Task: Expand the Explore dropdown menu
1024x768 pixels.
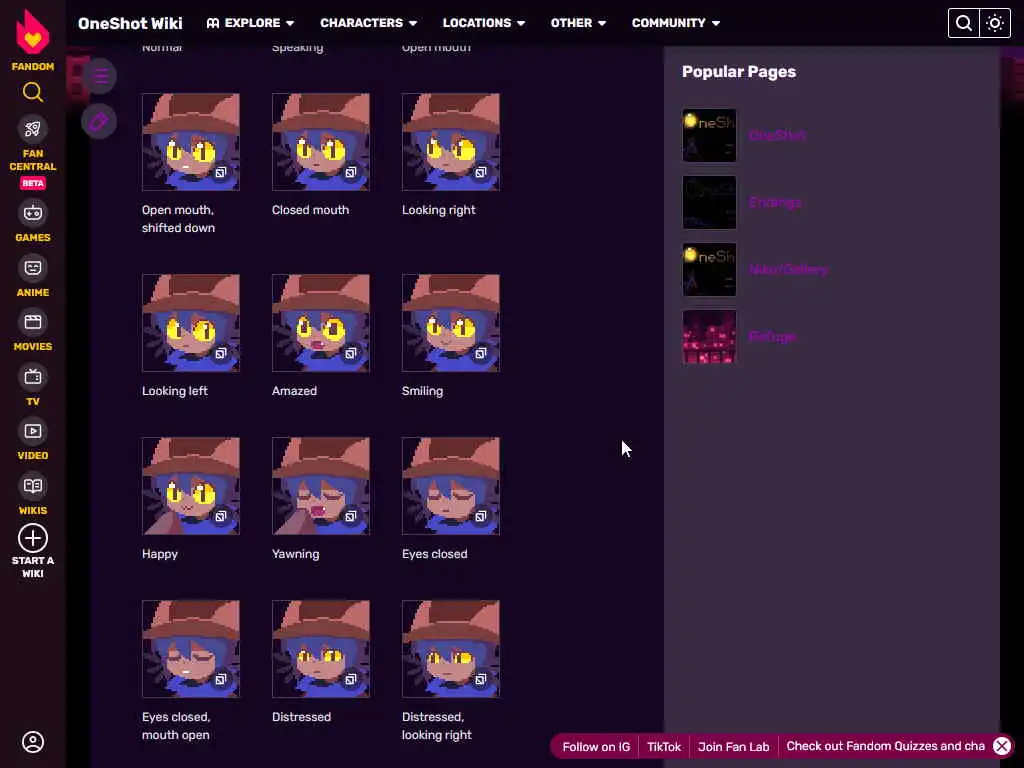Action: click(x=250, y=23)
